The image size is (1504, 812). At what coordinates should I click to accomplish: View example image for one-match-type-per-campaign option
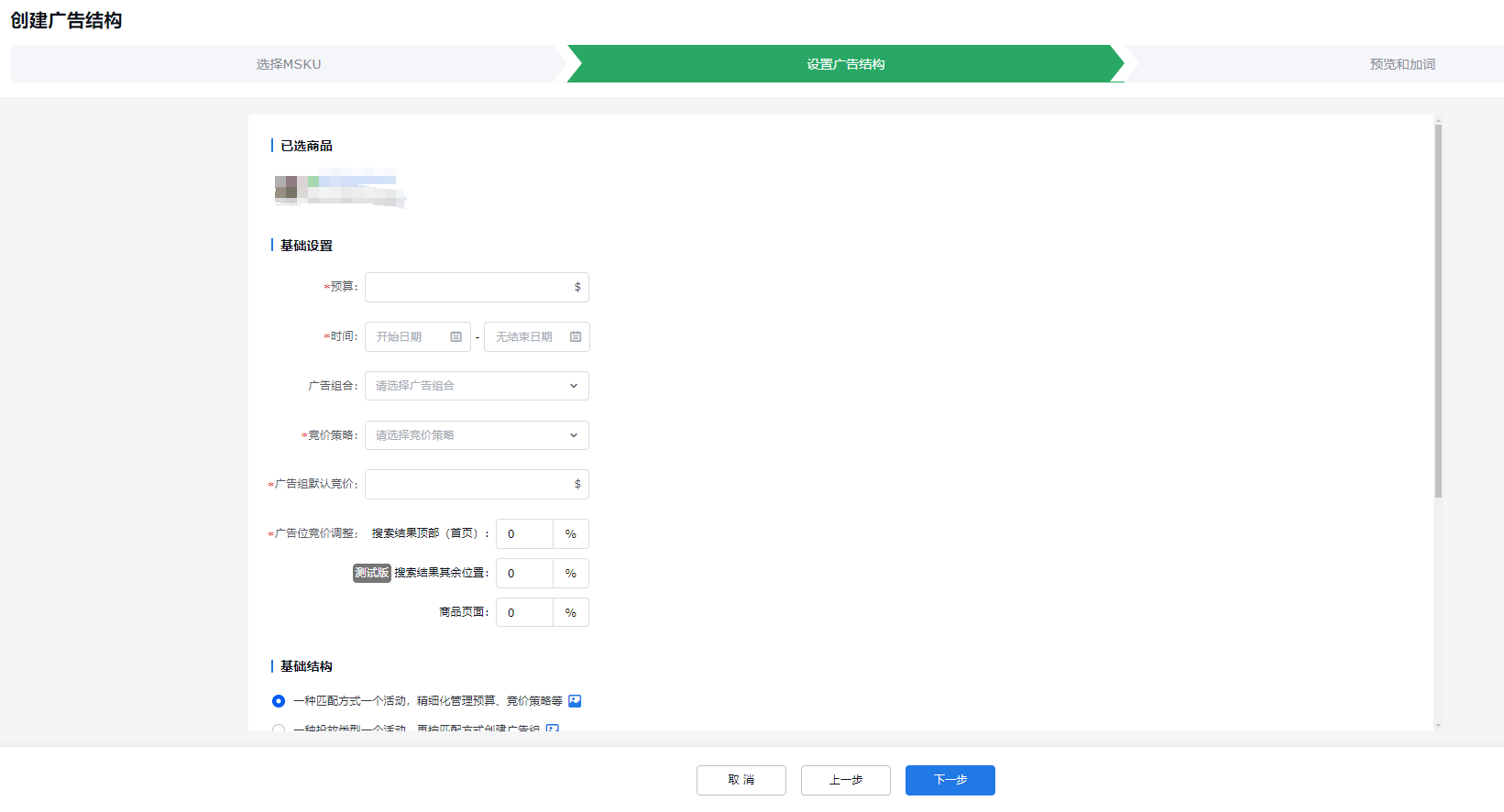coord(575,701)
